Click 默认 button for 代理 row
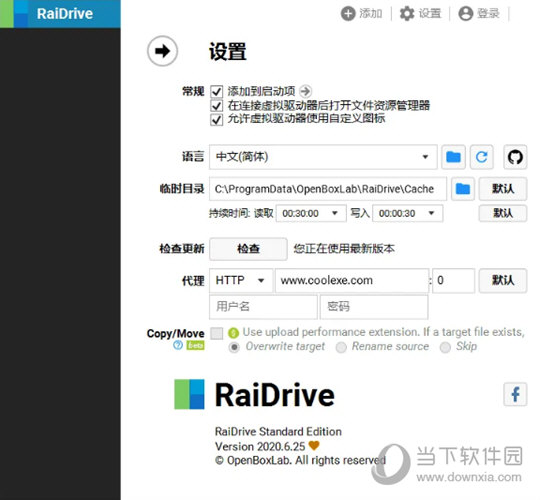540x500 pixels. pyautogui.click(x=503, y=281)
